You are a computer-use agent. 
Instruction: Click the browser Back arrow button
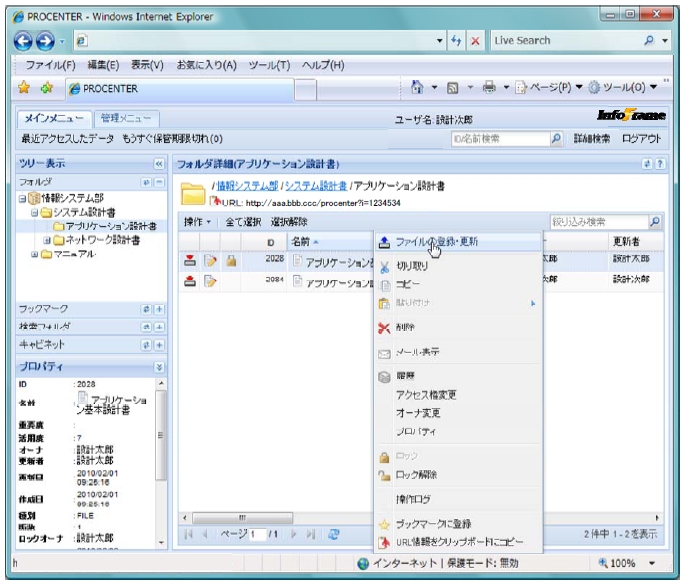[23, 41]
